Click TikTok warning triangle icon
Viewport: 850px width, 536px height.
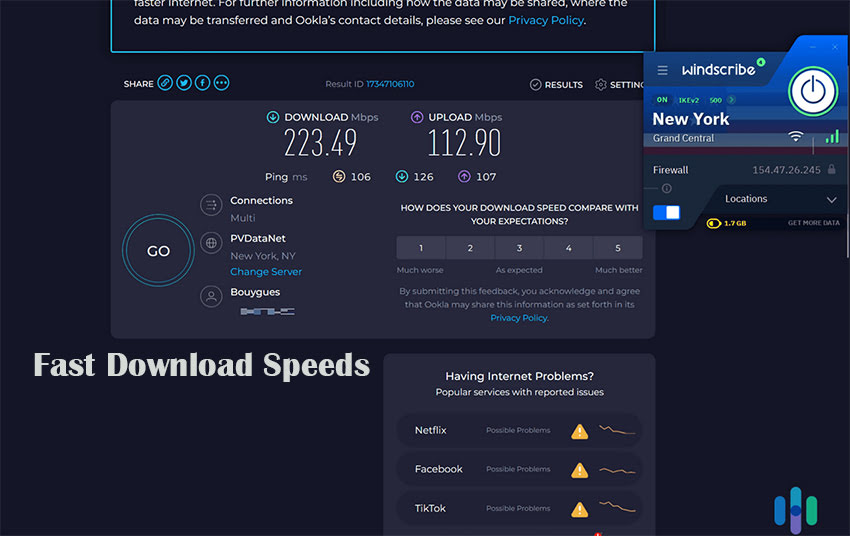coord(579,509)
